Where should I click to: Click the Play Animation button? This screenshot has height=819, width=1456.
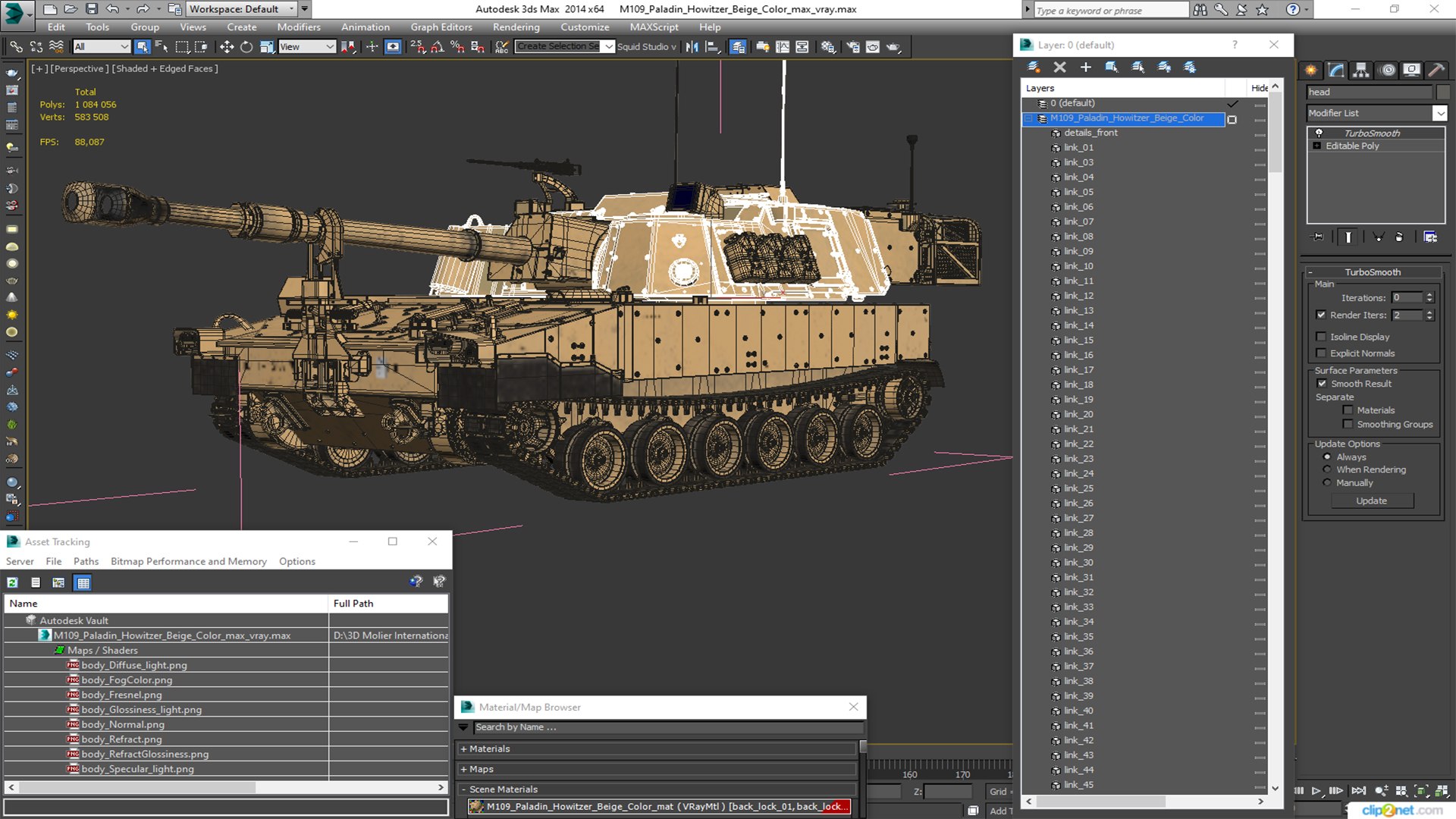[1316, 791]
